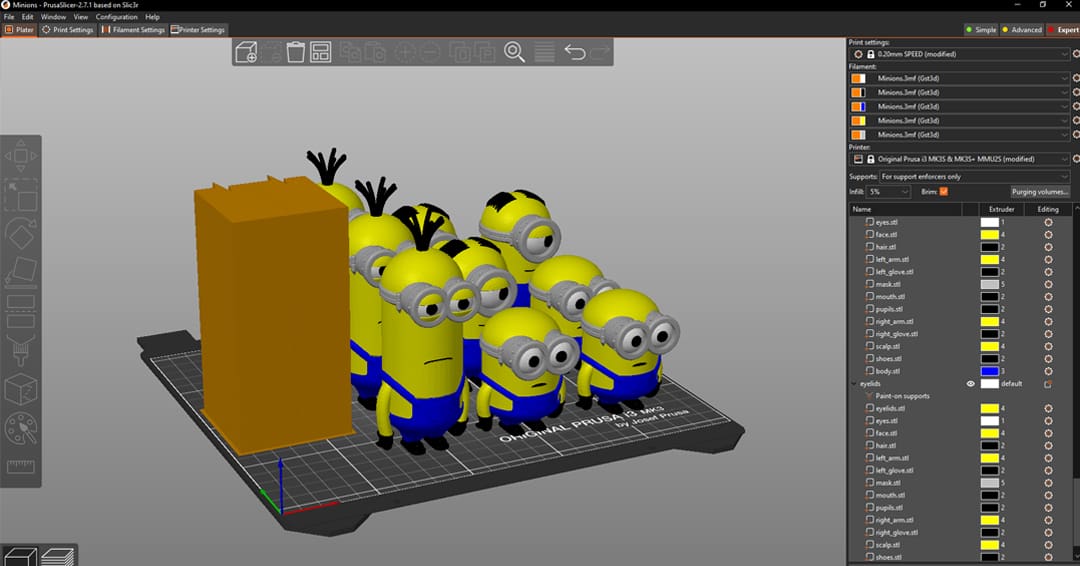
Task: Switch to Expert mode
Action: coord(1063,30)
